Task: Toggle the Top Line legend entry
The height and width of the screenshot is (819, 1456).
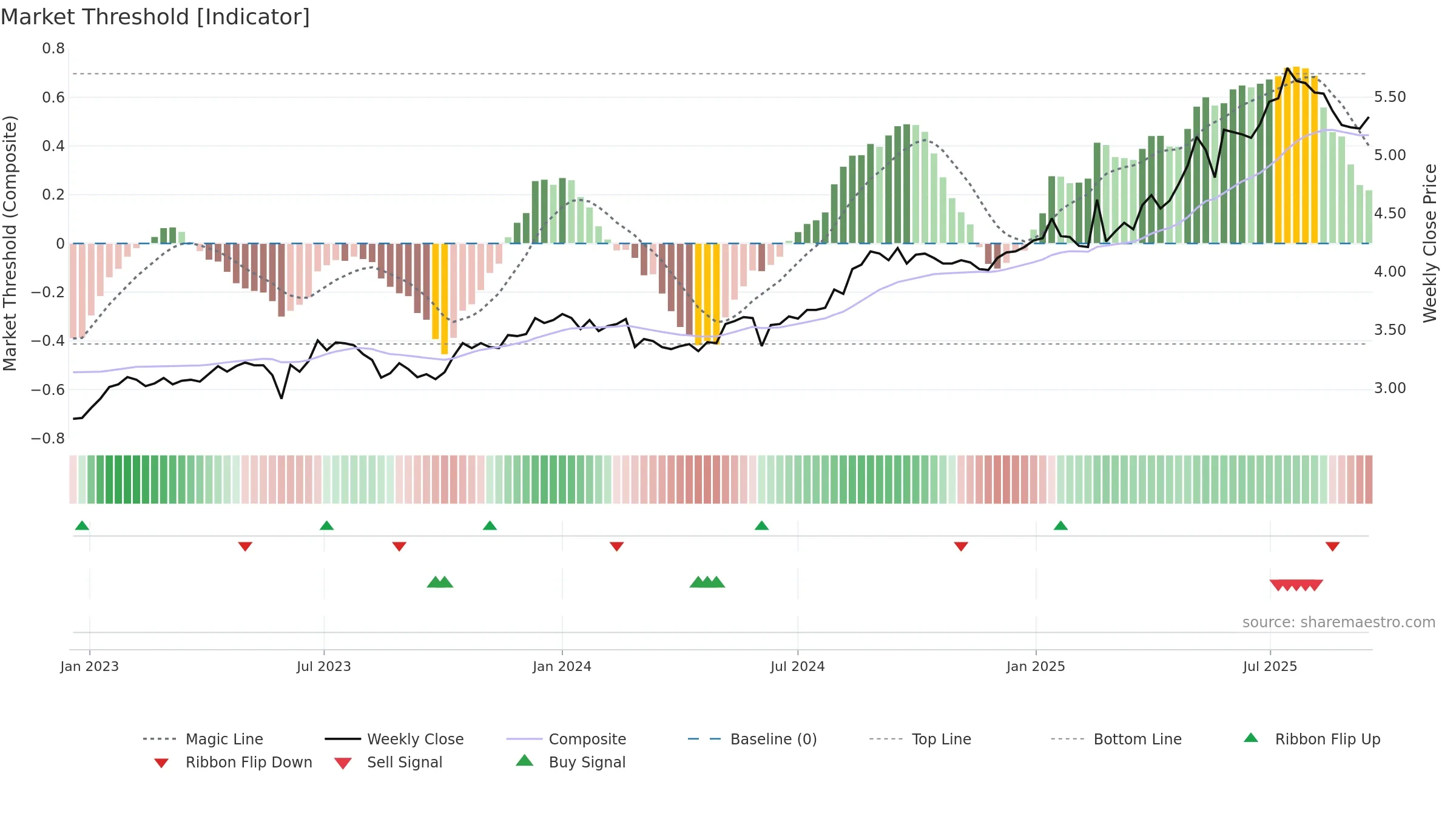Action: click(920, 739)
